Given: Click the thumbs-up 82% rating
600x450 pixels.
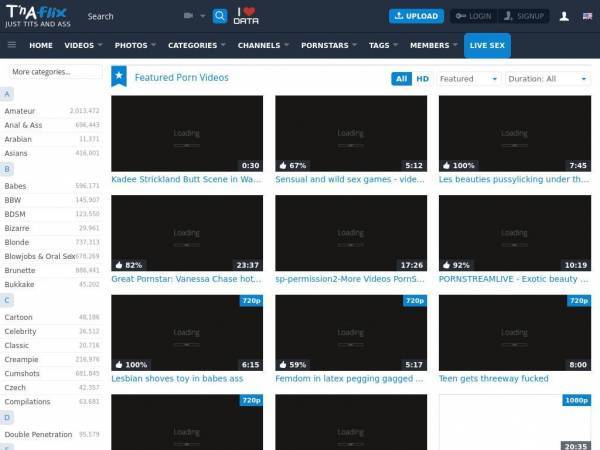Looking at the screenshot, I should click(x=129, y=265).
